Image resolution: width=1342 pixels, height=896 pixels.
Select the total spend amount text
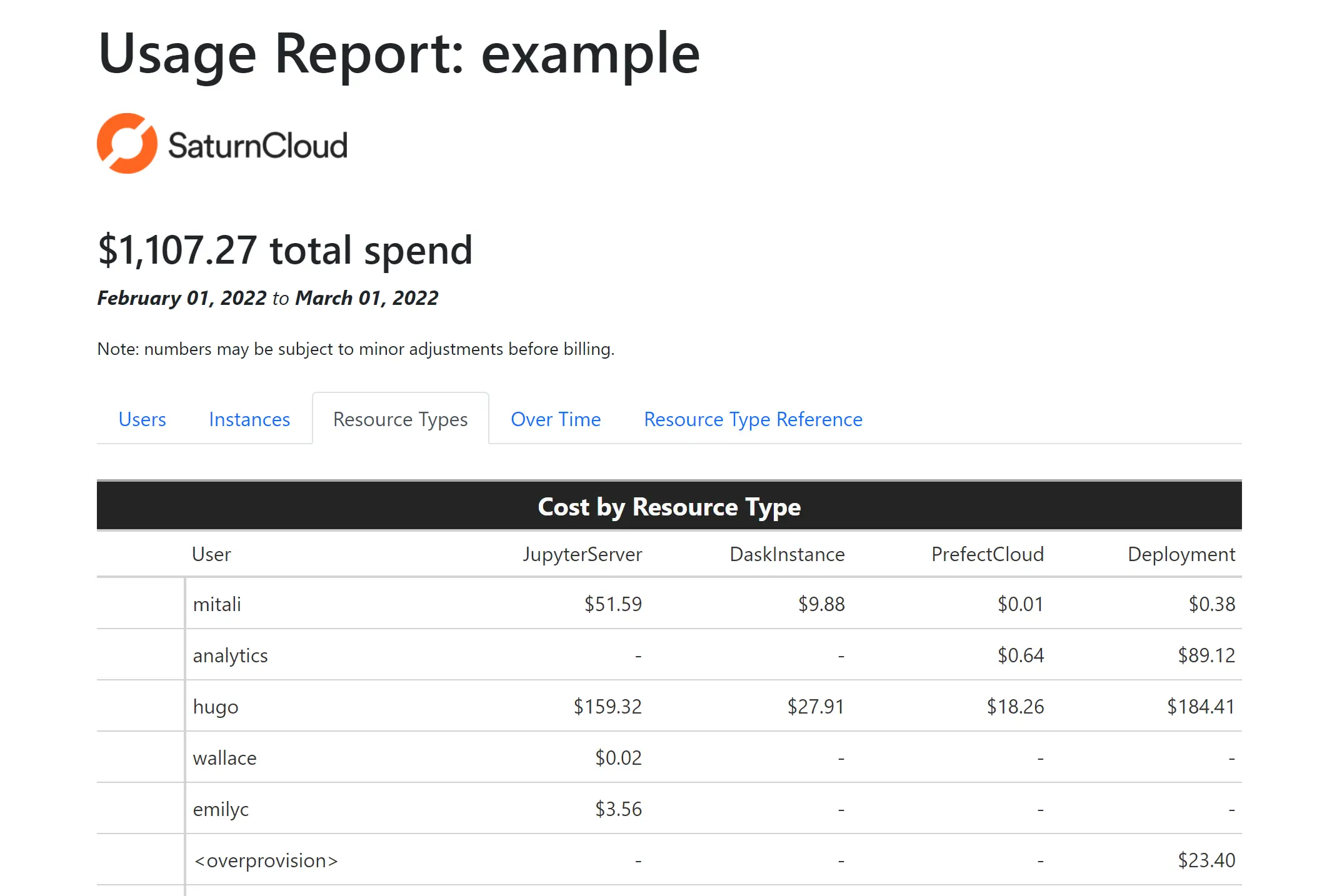[284, 250]
